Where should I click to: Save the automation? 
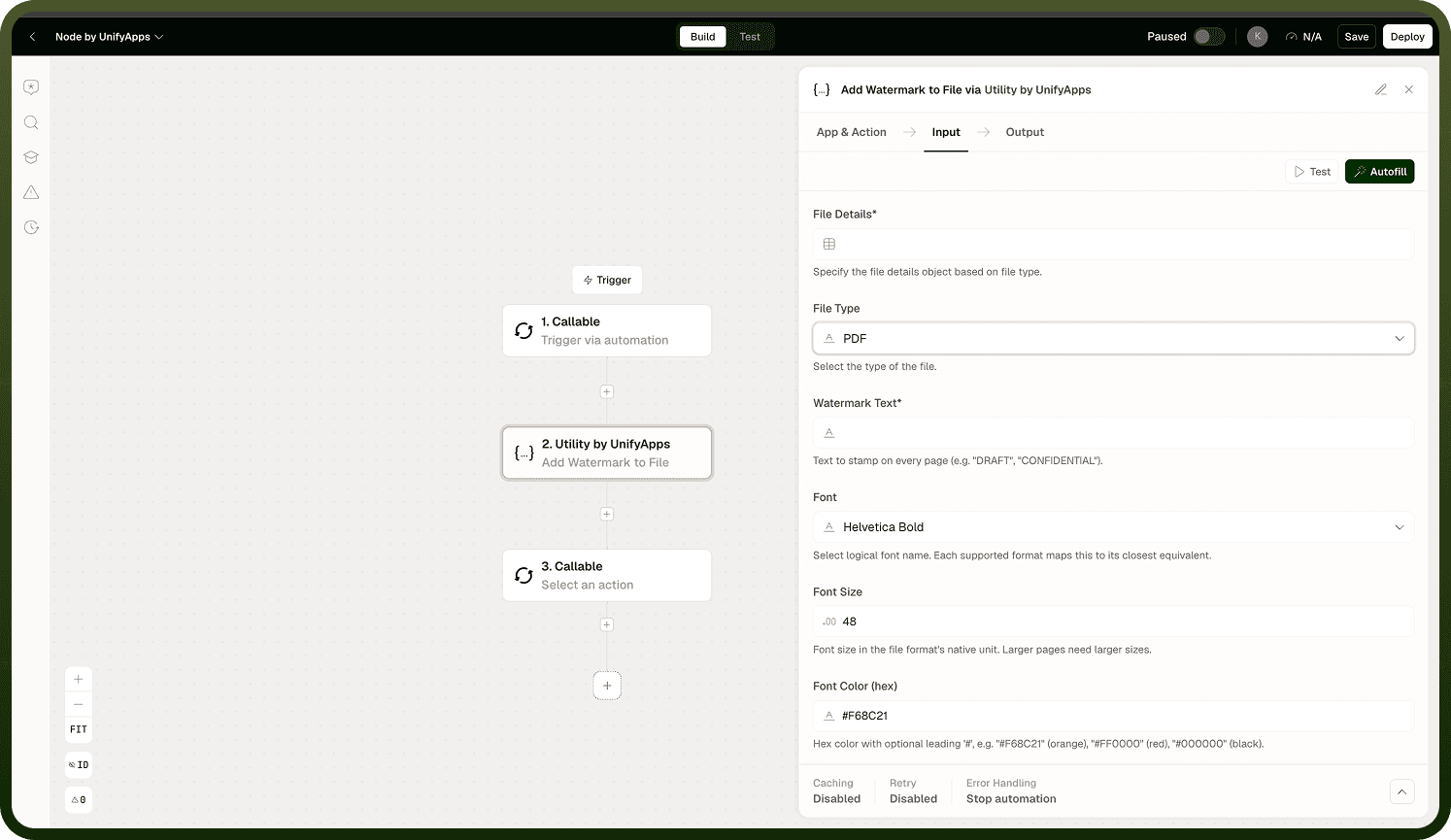pos(1357,37)
